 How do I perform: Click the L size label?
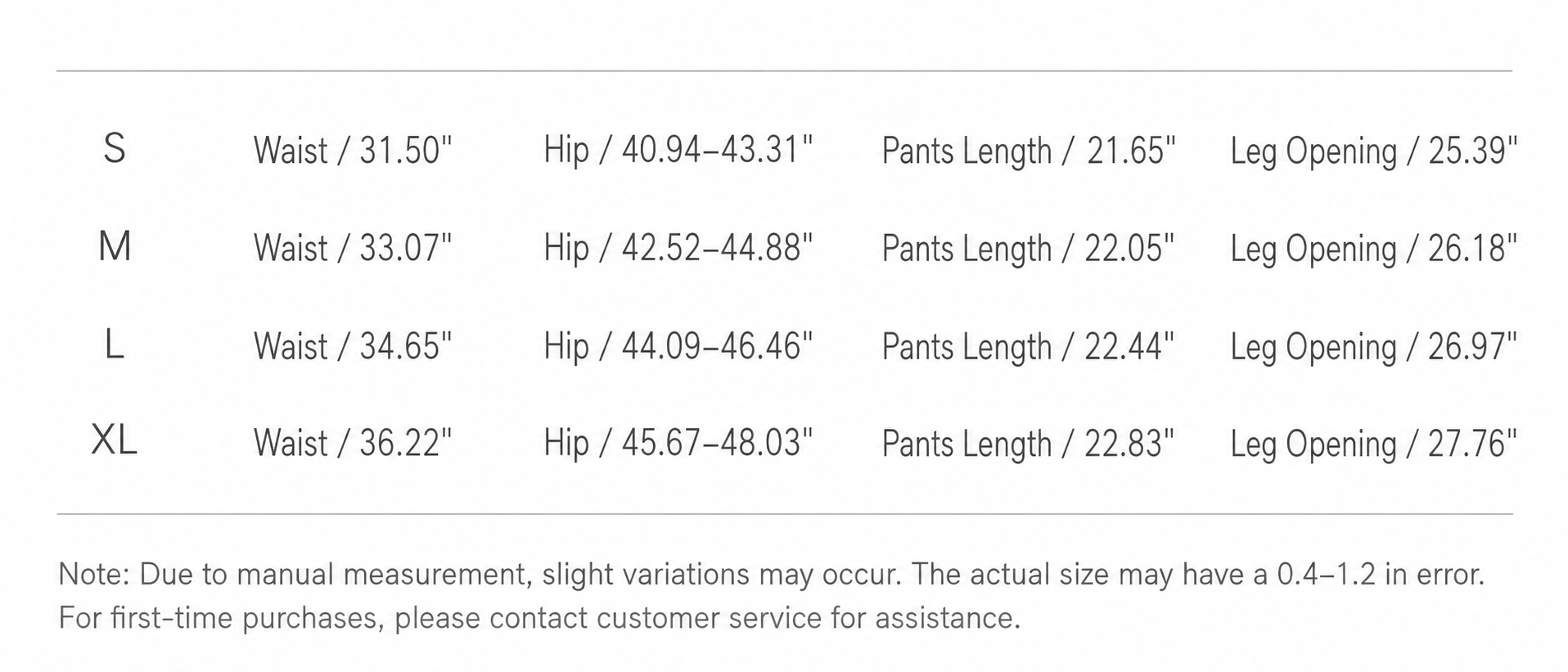pos(115,344)
